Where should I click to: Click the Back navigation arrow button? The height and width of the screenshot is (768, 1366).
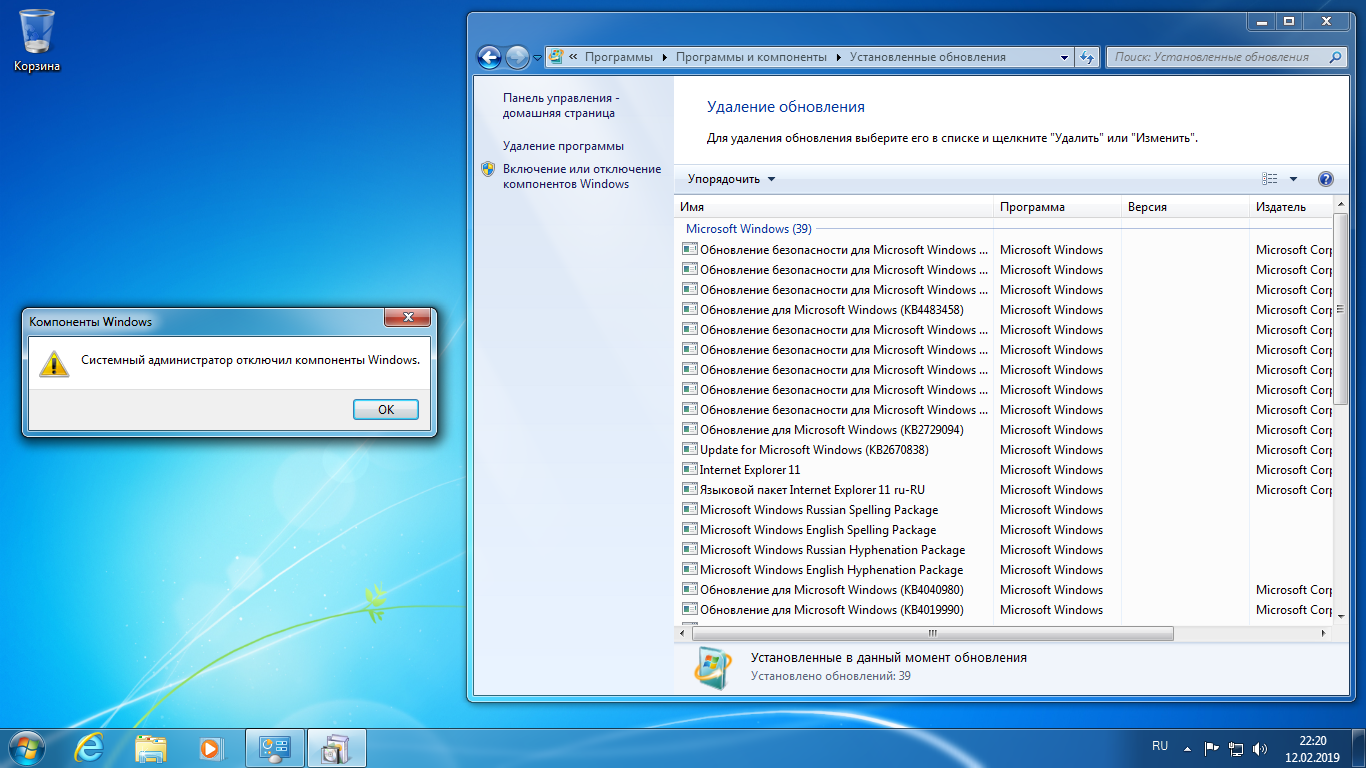point(489,58)
